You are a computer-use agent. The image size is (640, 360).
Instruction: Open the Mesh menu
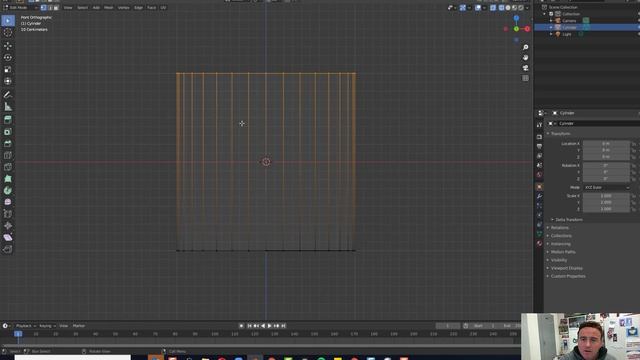coord(109,7)
